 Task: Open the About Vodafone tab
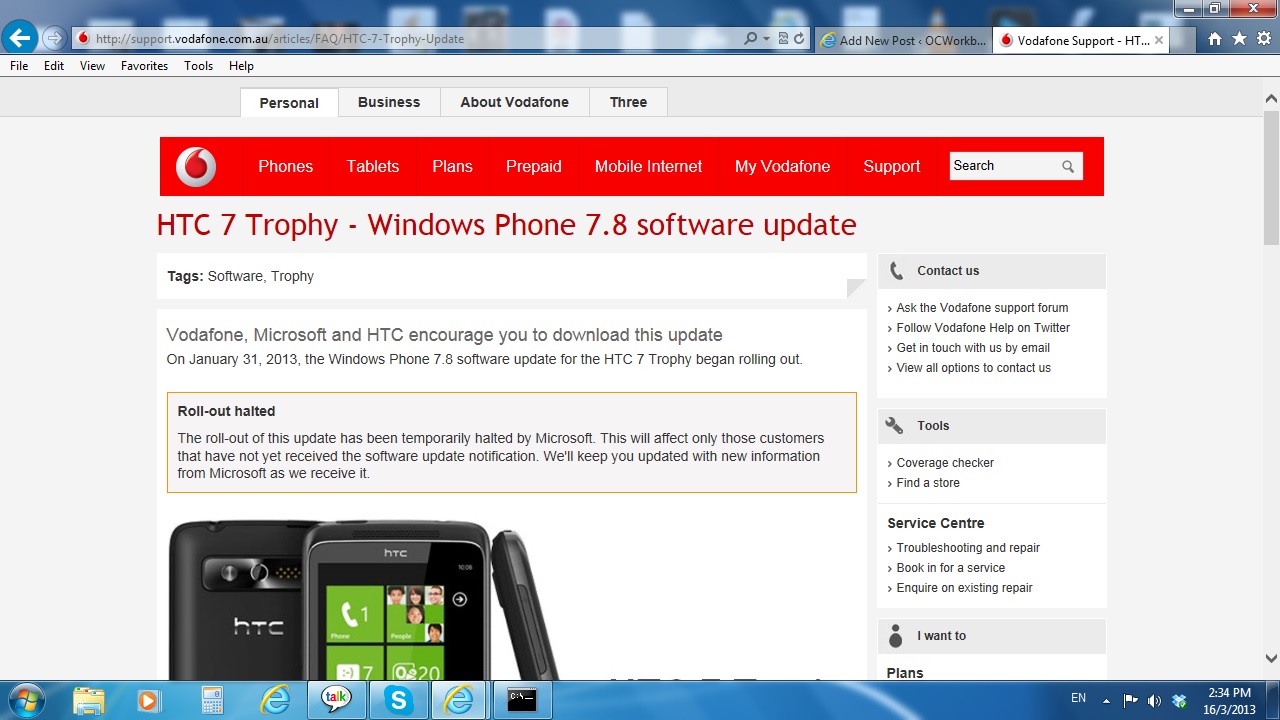[x=514, y=102]
